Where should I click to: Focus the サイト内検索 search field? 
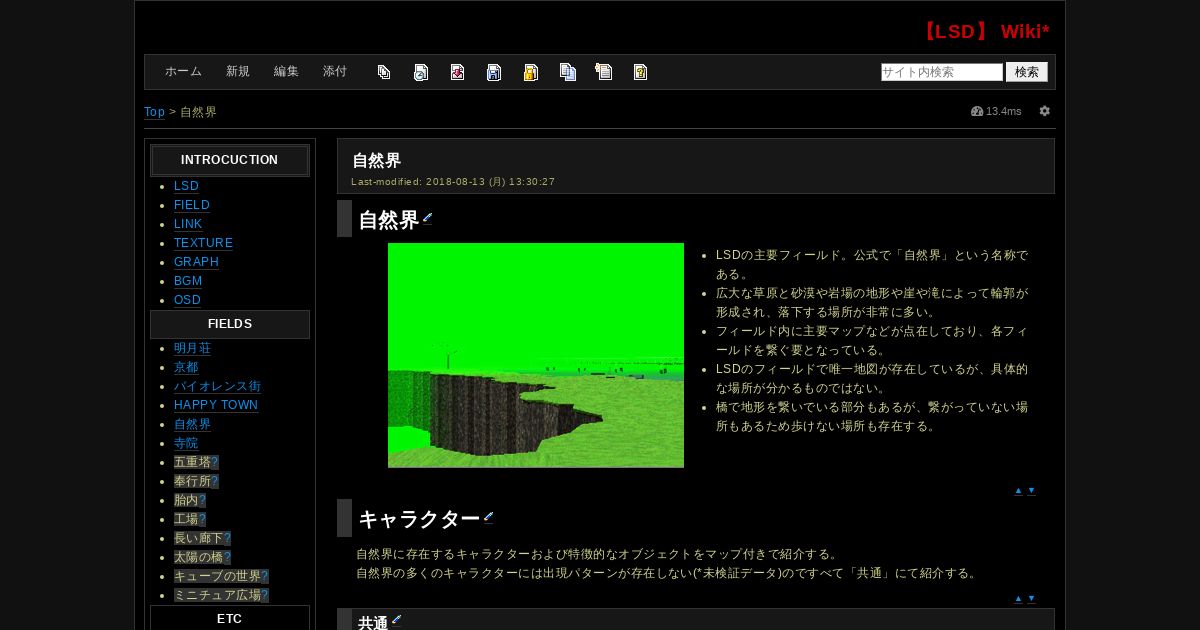942,72
